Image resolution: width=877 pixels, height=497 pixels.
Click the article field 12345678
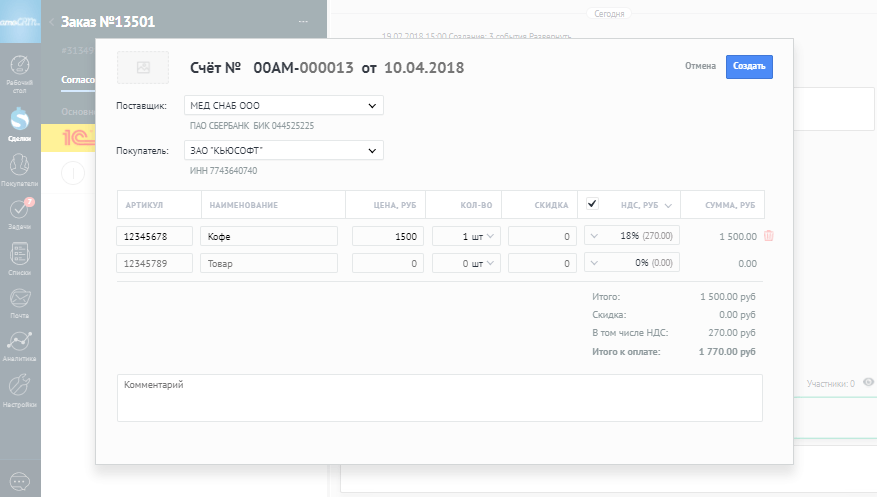point(154,236)
